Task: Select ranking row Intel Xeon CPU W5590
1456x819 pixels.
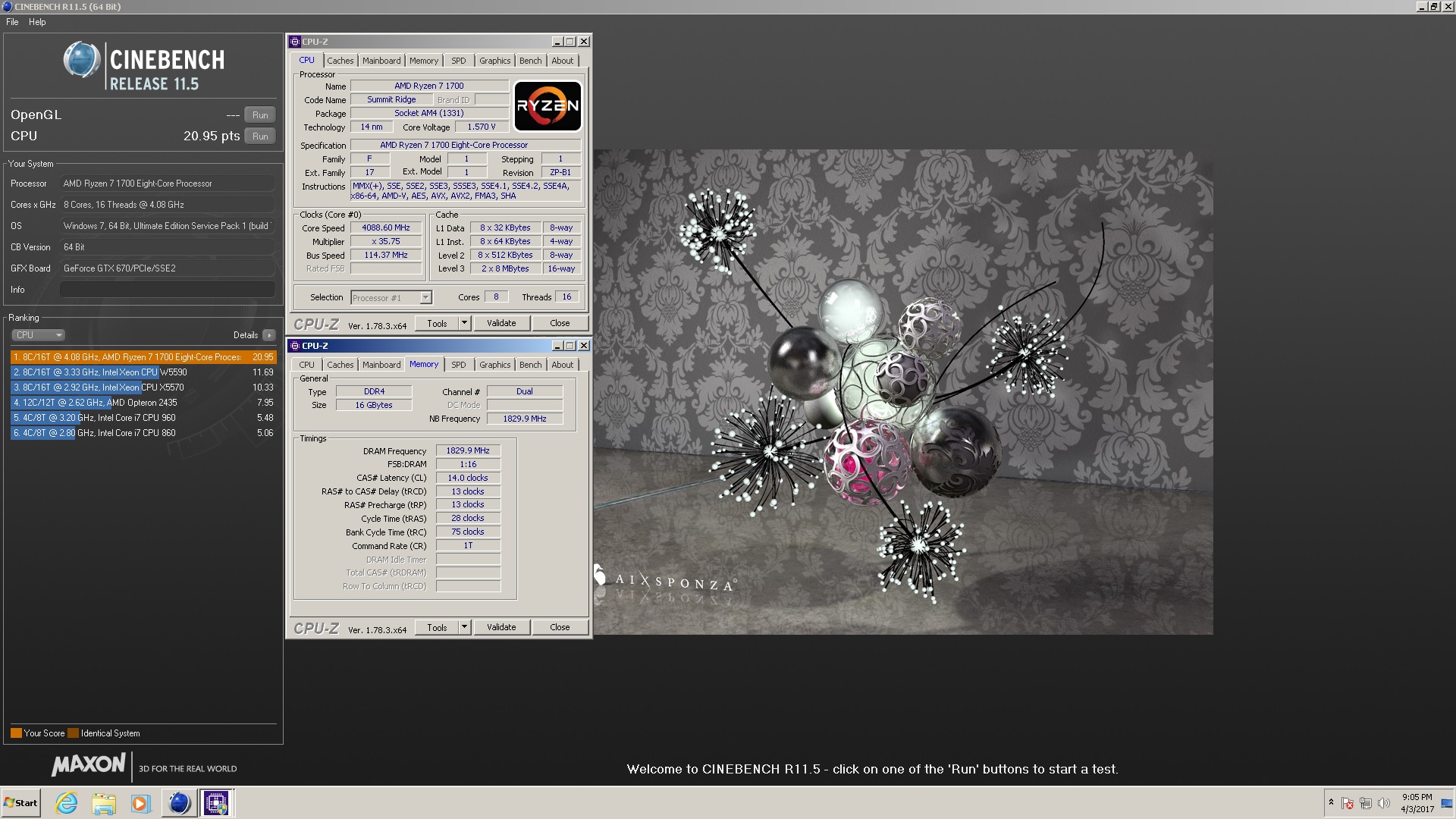Action: pos(143,372)
